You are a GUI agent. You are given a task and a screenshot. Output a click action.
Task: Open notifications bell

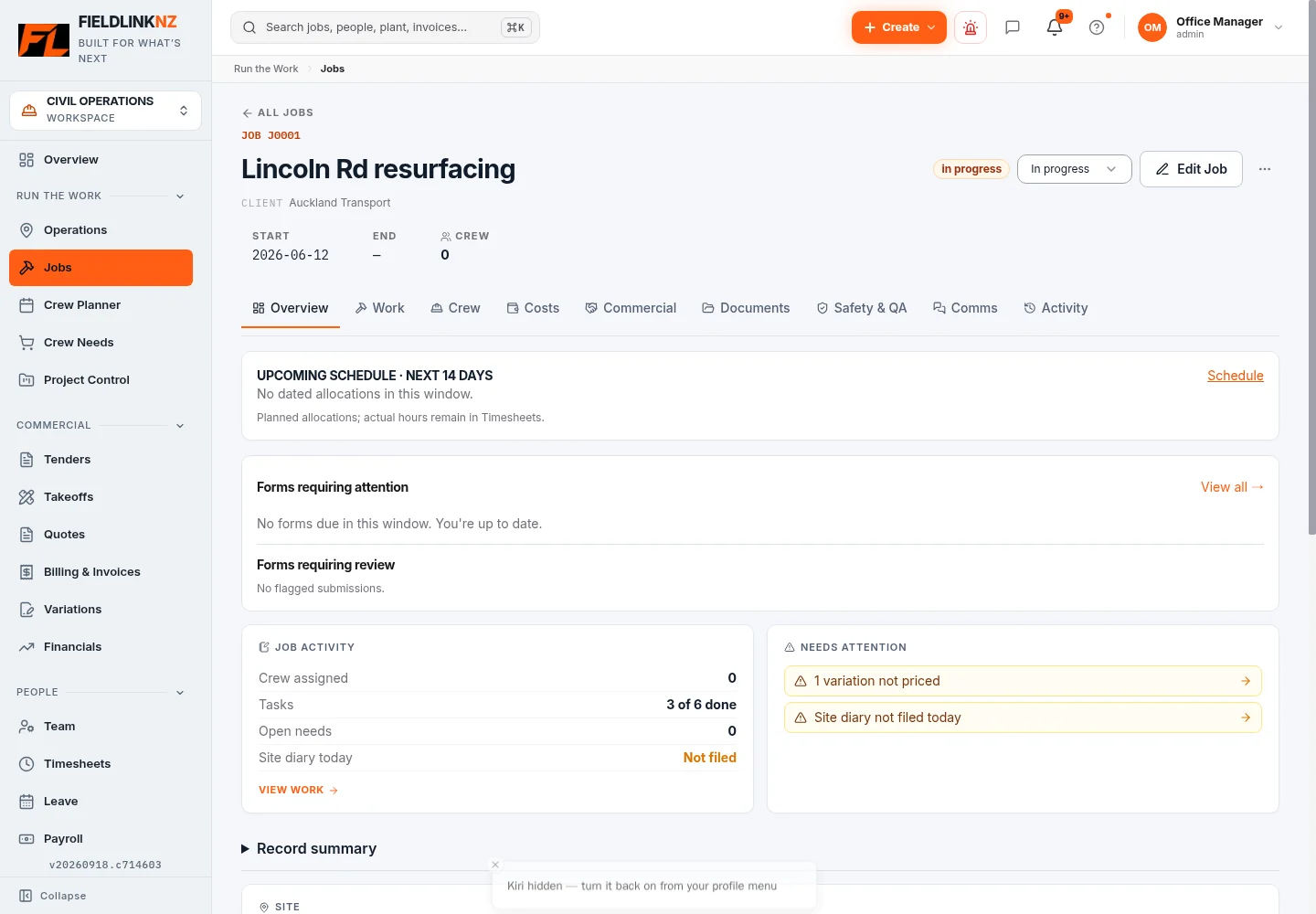tap(1055, 27)
